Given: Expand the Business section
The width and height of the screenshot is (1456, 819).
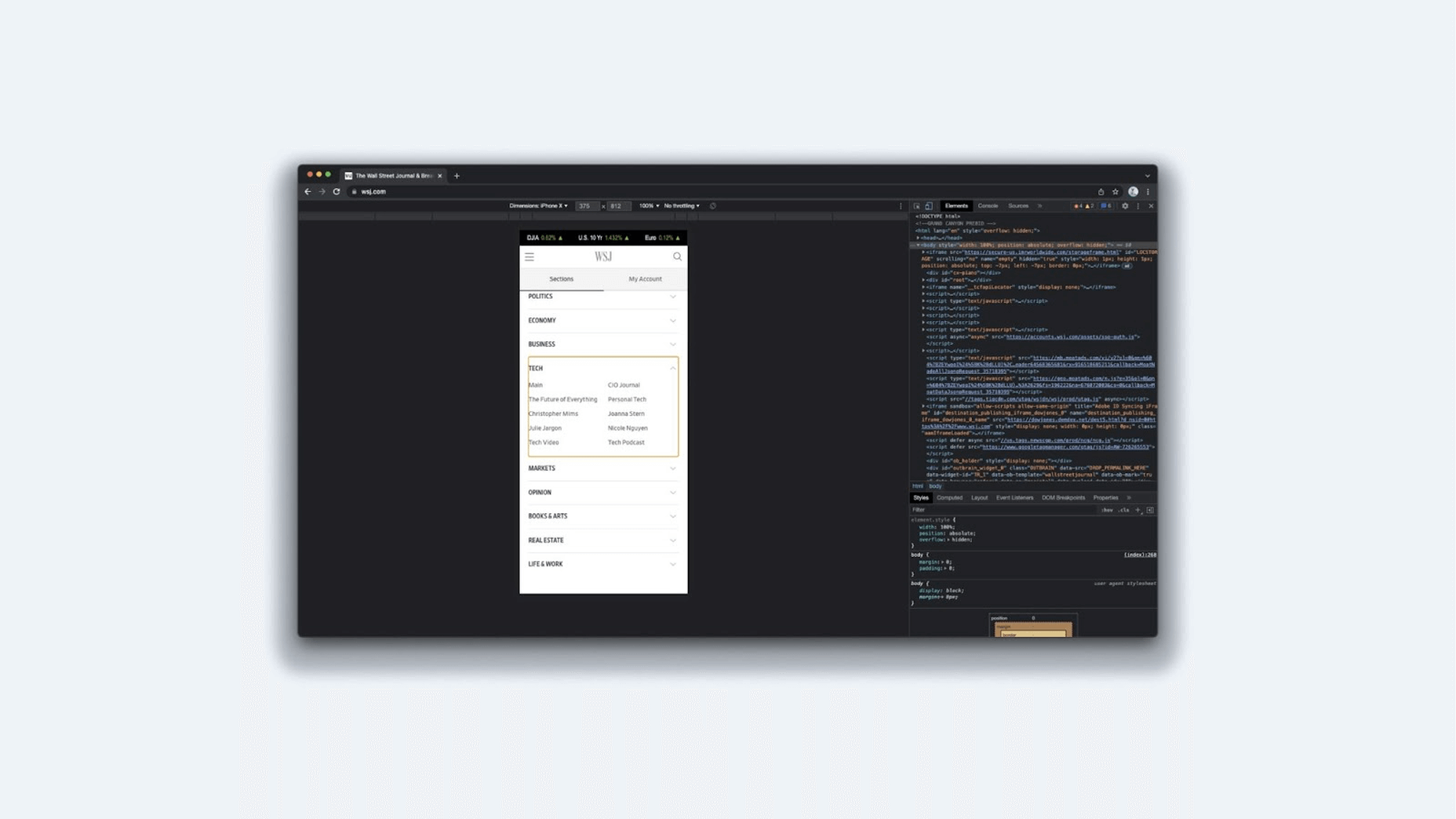Looking at the screenshot, I should [602, 344].
